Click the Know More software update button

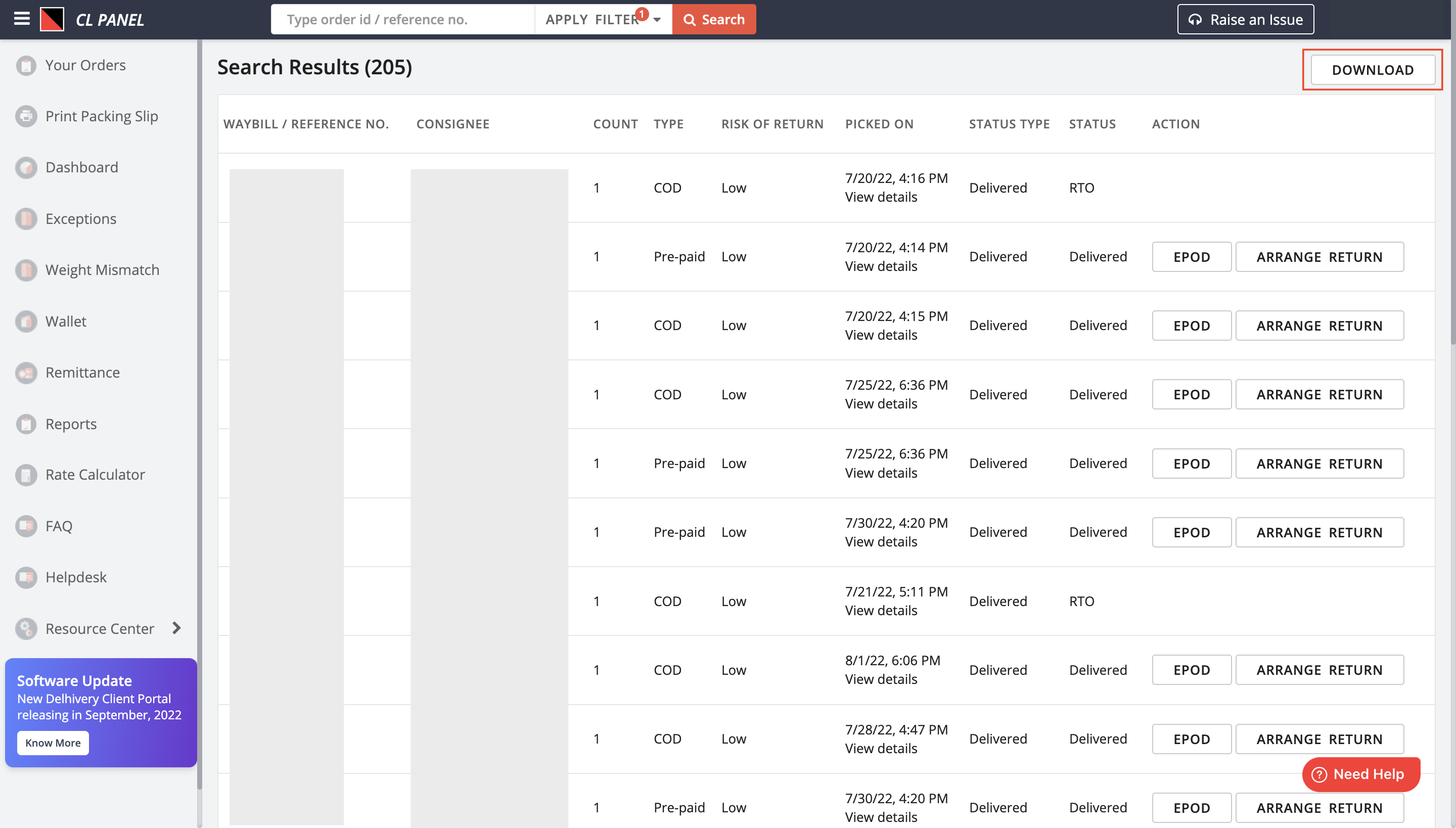click(53, 743)
